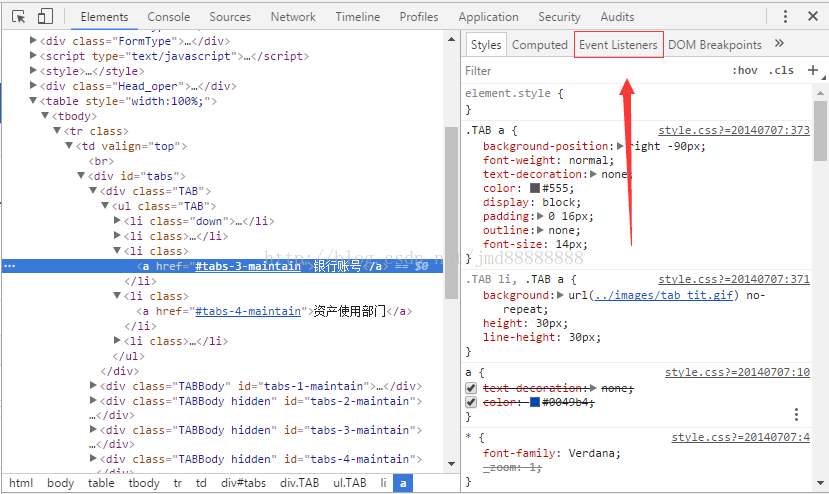Switch to the Elements tab

[x=104, y=17]
